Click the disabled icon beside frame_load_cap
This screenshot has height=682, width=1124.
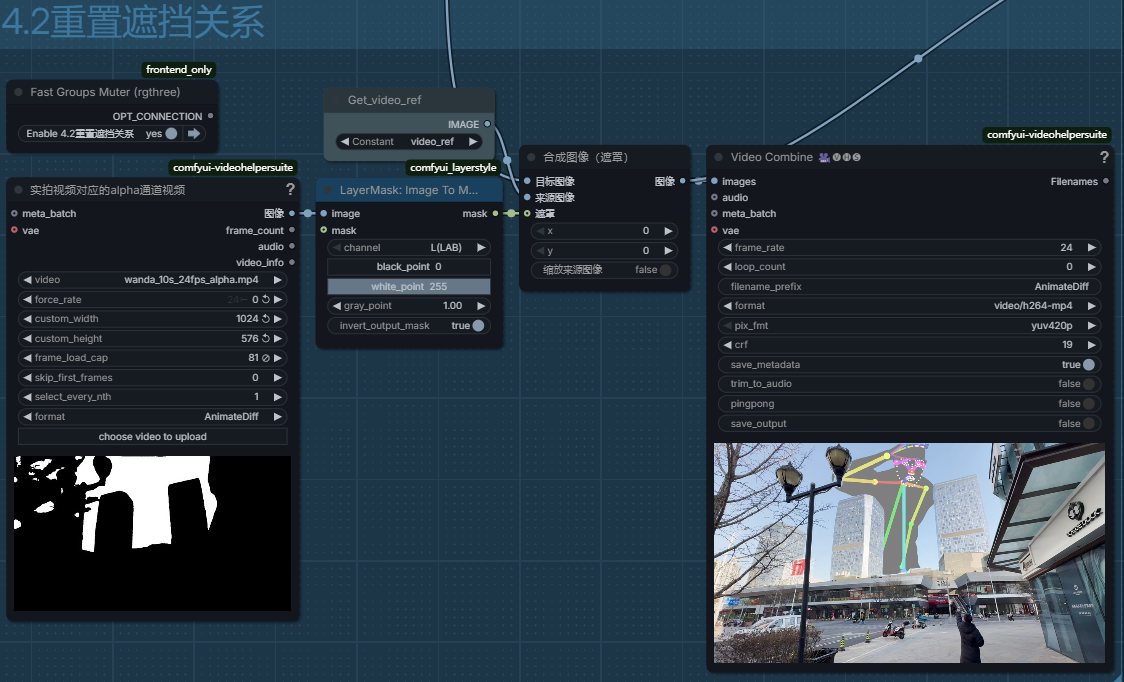click(x=267, y=358)
